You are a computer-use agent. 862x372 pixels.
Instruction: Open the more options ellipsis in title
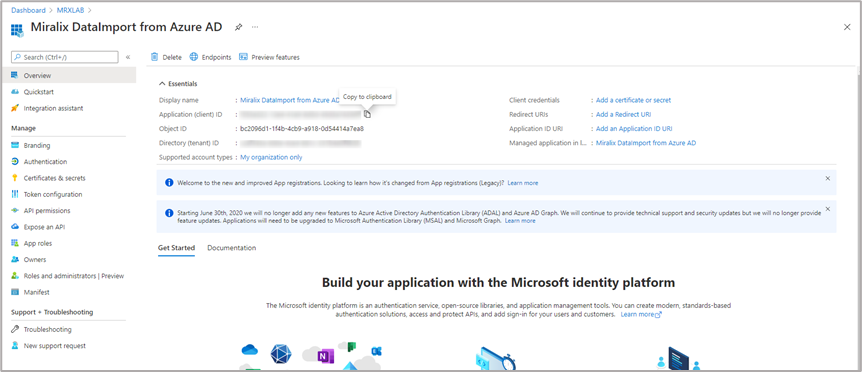255,27
